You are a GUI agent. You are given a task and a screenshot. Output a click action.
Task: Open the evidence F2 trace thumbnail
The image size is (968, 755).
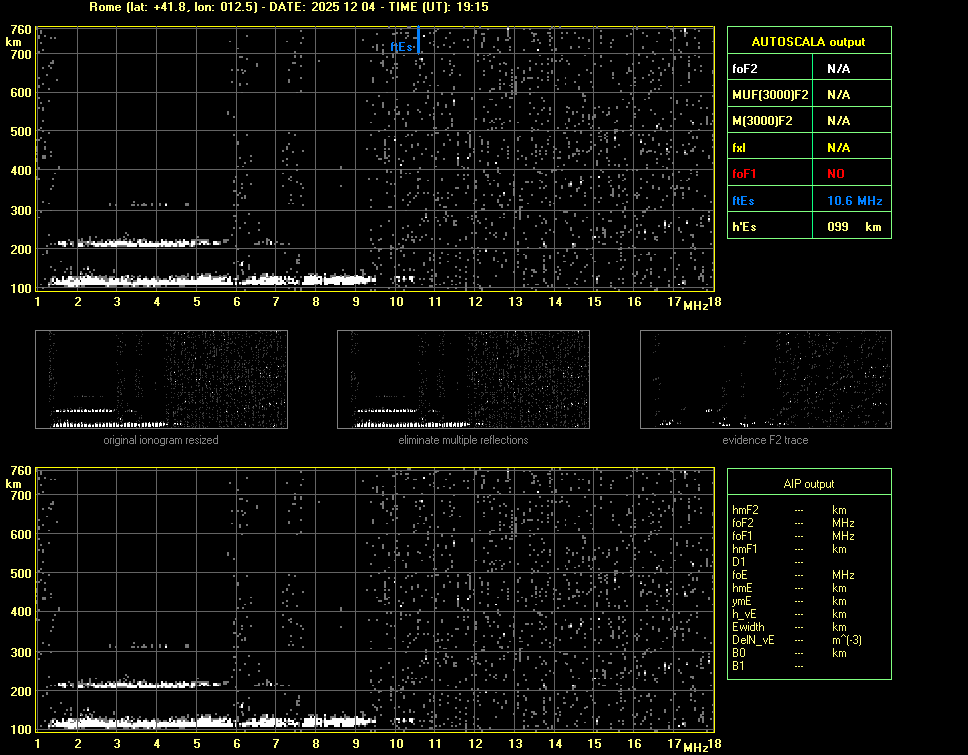pos(765,380)
